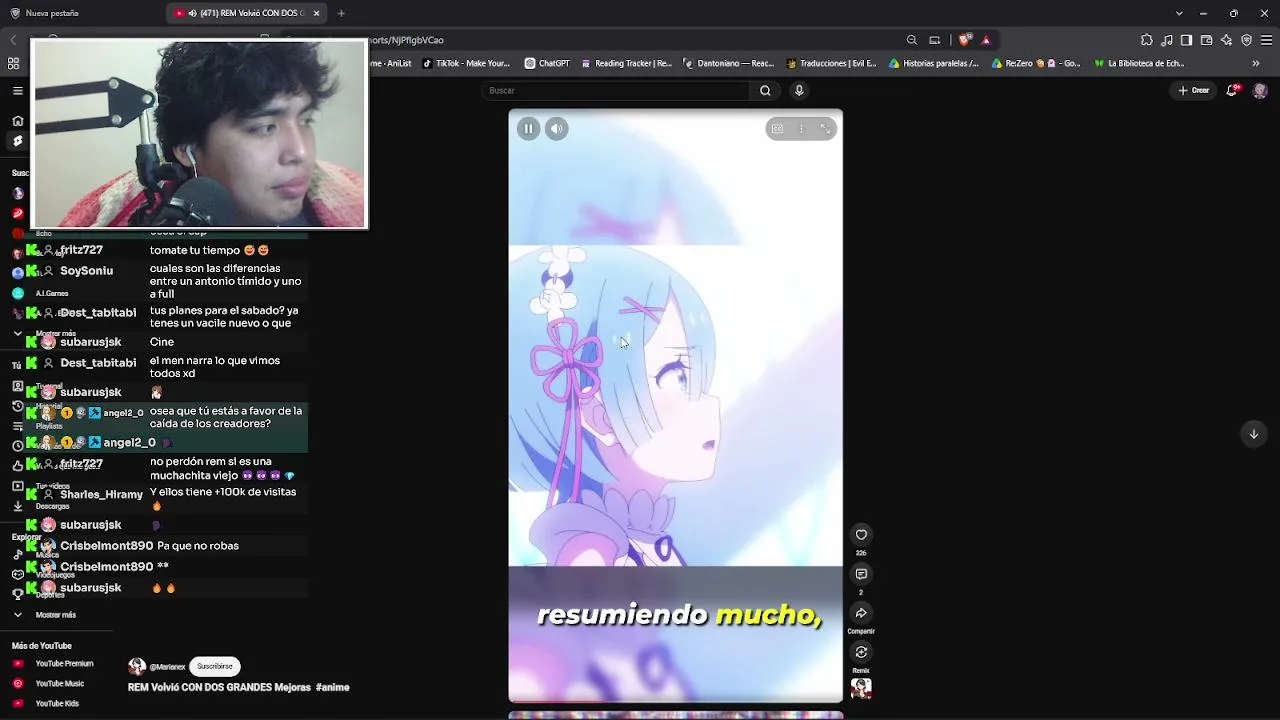The width and height of the screenshot is (1280, 720).
Task: Open YouTube Kids from the sidebar
Action: pos(45,704)
